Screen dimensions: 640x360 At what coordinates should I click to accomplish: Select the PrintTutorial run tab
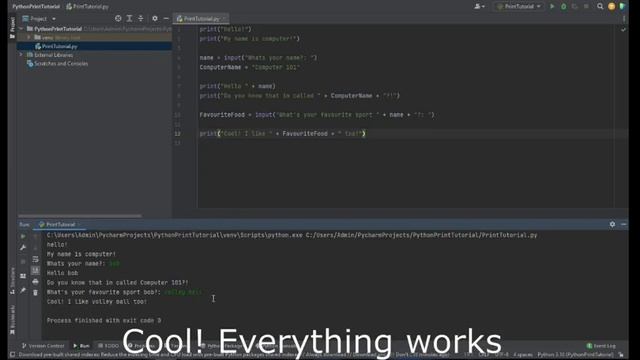click(x=60, y=224)
